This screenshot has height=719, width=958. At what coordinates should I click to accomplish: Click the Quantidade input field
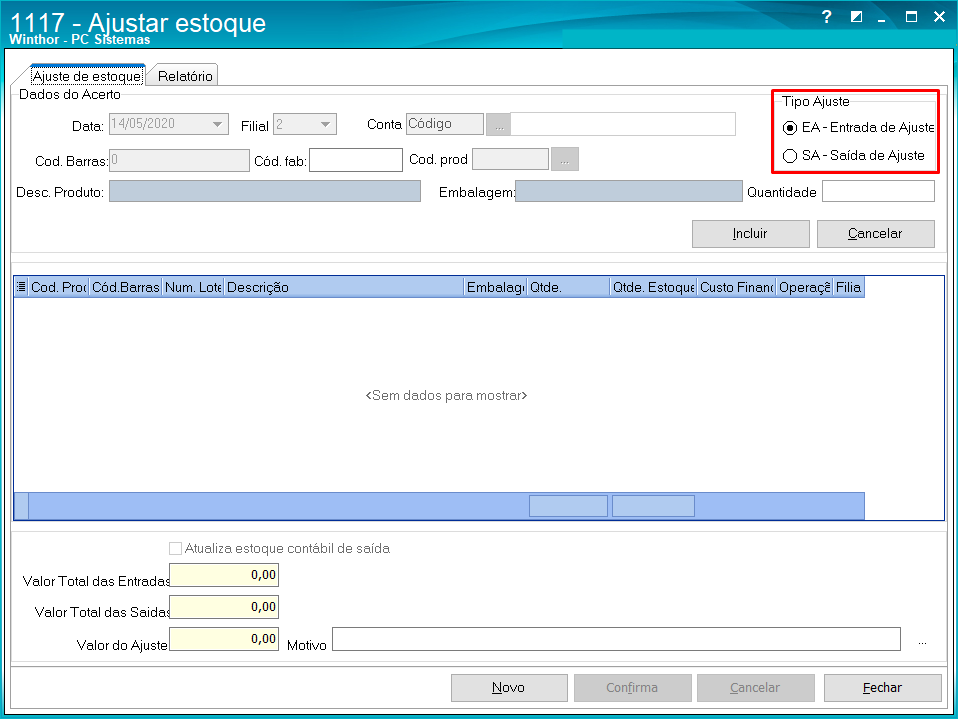click(879, 191)
